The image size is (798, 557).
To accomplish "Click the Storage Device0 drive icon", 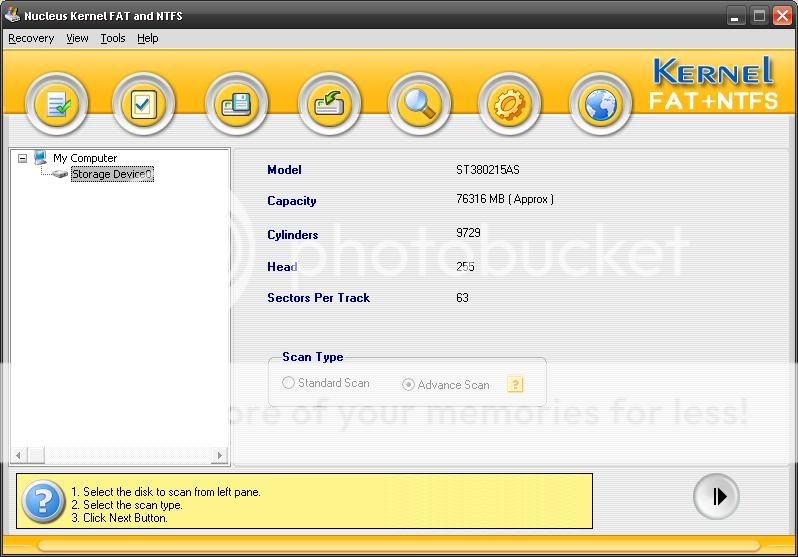I will pos(60,174).
